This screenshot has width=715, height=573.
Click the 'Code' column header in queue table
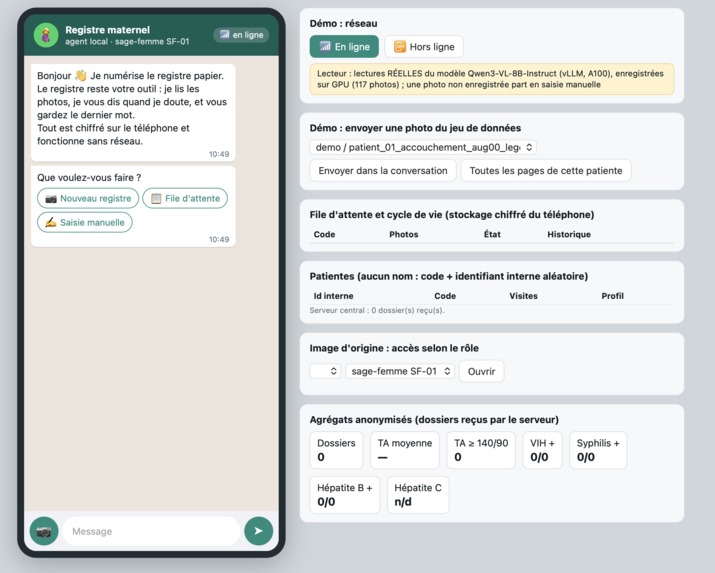[x=324, y=234]
